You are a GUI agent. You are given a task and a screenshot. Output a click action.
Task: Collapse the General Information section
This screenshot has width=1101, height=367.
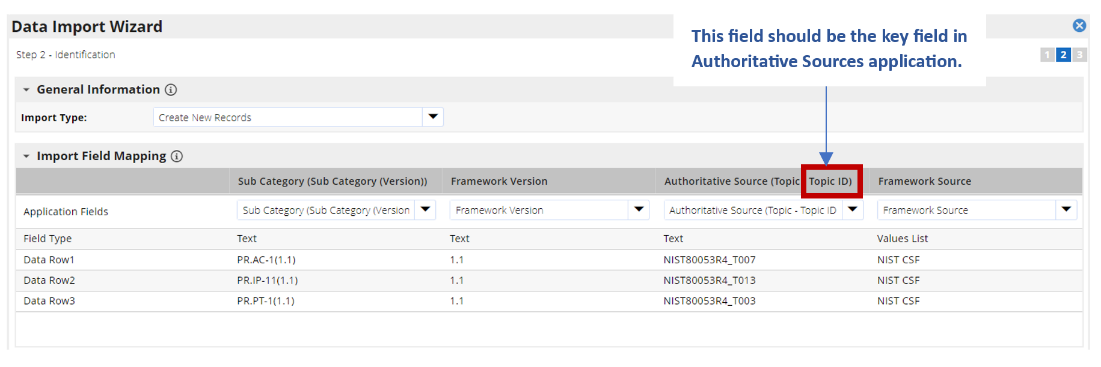(26, 90)
